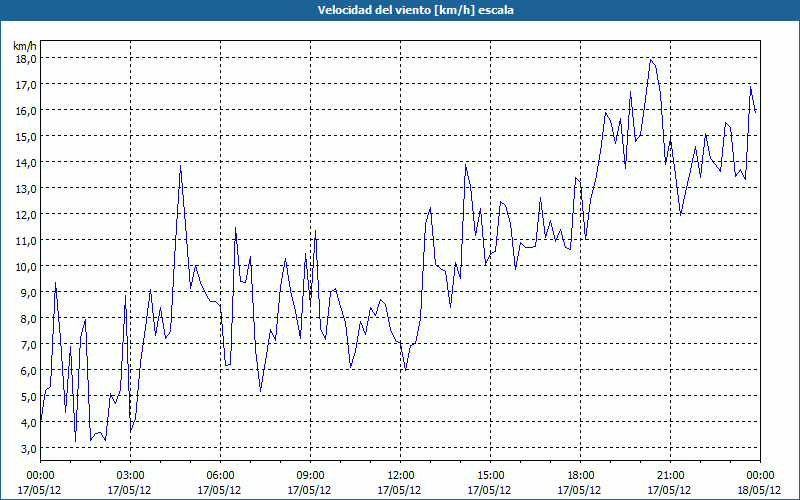Click the "17/05/12" date under "12:00"
The image size is (800, 500).
[x=401, y=490]
